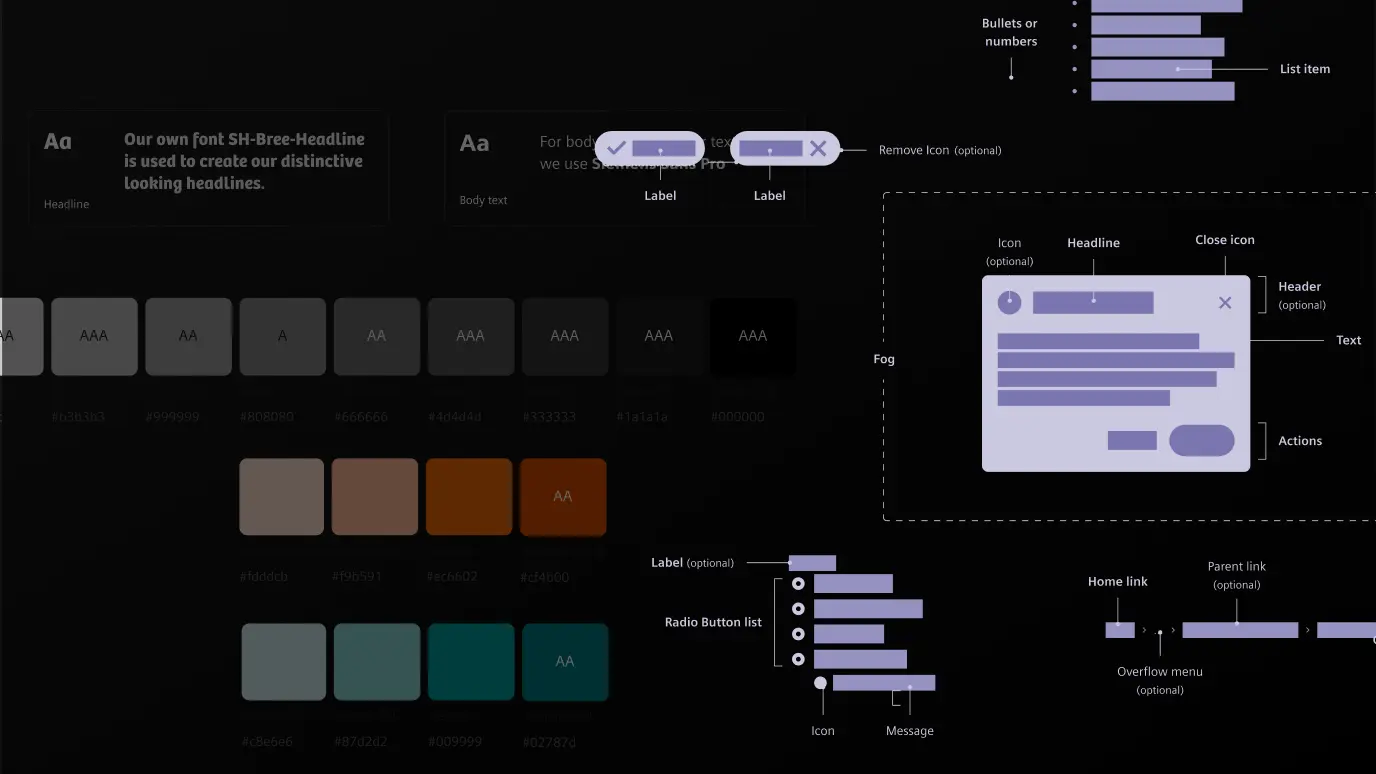Click the headline placeholder bar in the dialog
Screen dimensions: 1376x774
coord(1093,302)
